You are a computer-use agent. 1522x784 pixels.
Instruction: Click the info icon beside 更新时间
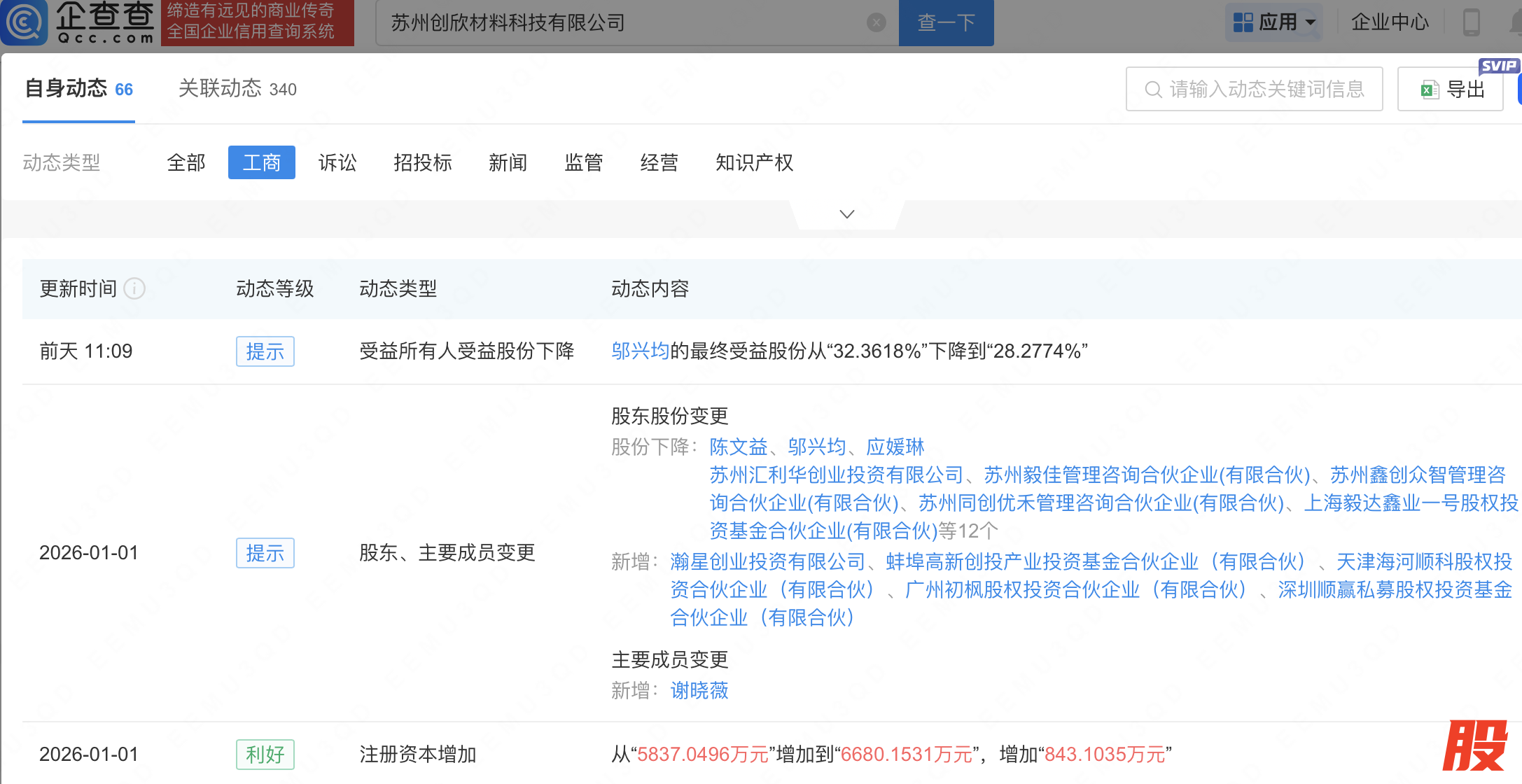click(x=134, y=288)
